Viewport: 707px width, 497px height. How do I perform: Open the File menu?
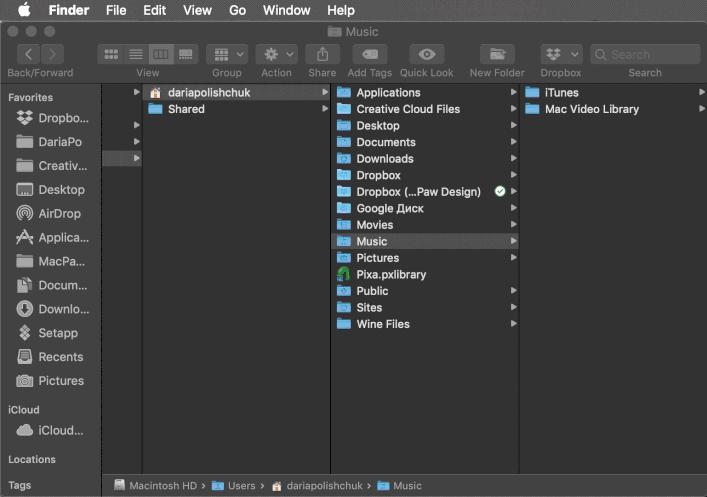point(116,10)
